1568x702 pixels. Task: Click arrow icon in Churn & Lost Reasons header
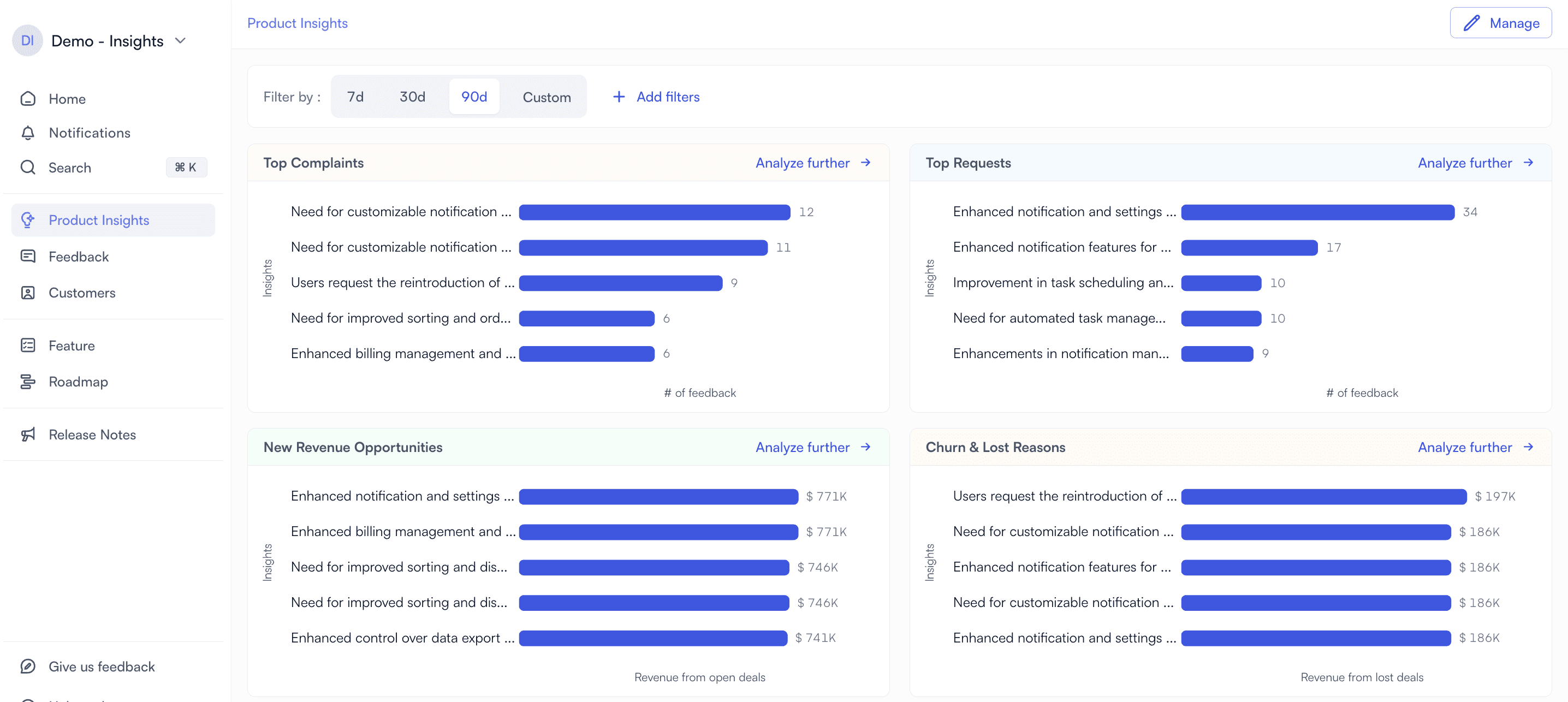(x=1528, y=447)
